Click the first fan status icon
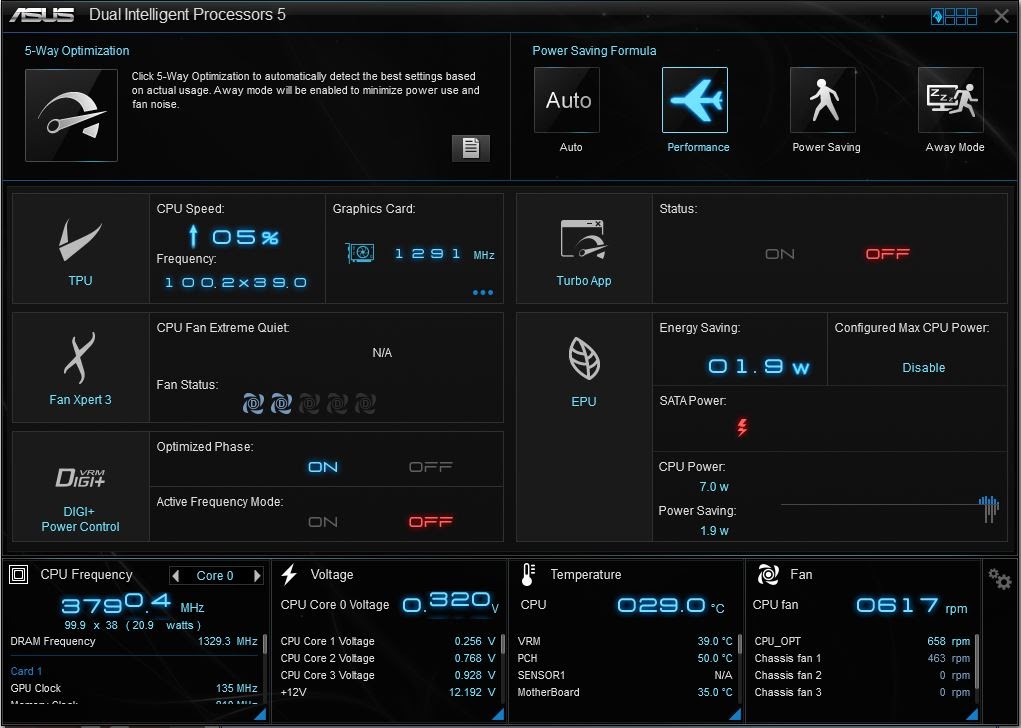Screen dimensions: 1021x728 coord(253,404)
